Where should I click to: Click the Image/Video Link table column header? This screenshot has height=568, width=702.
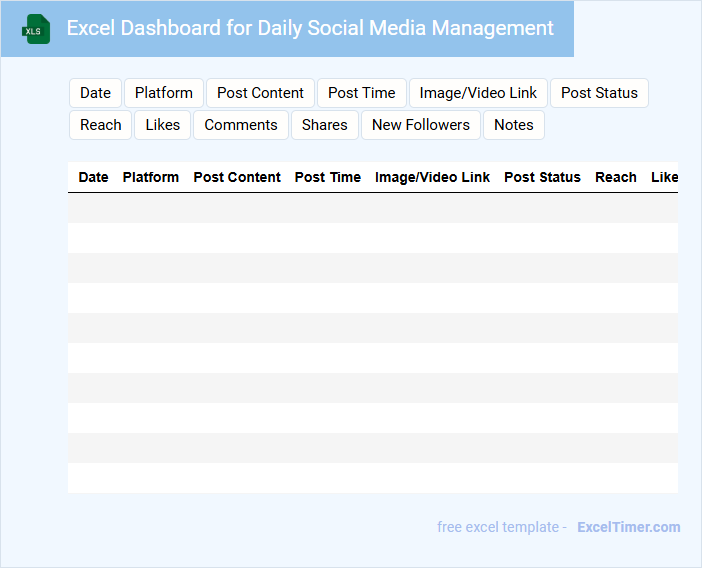[432, 177]
